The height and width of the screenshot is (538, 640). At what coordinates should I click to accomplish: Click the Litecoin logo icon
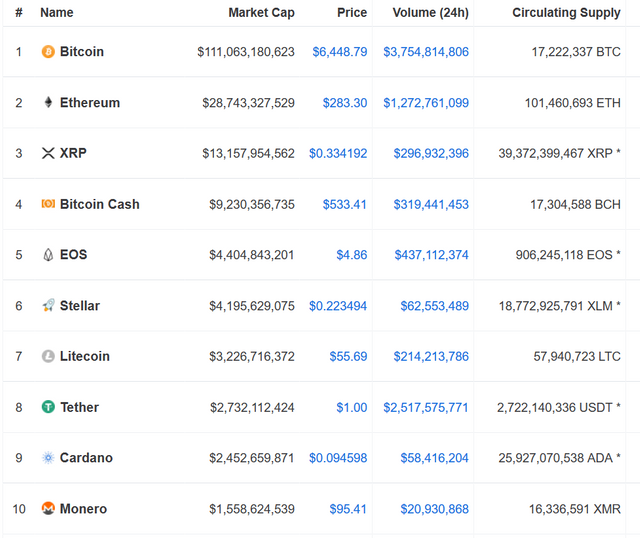(48, 357)
